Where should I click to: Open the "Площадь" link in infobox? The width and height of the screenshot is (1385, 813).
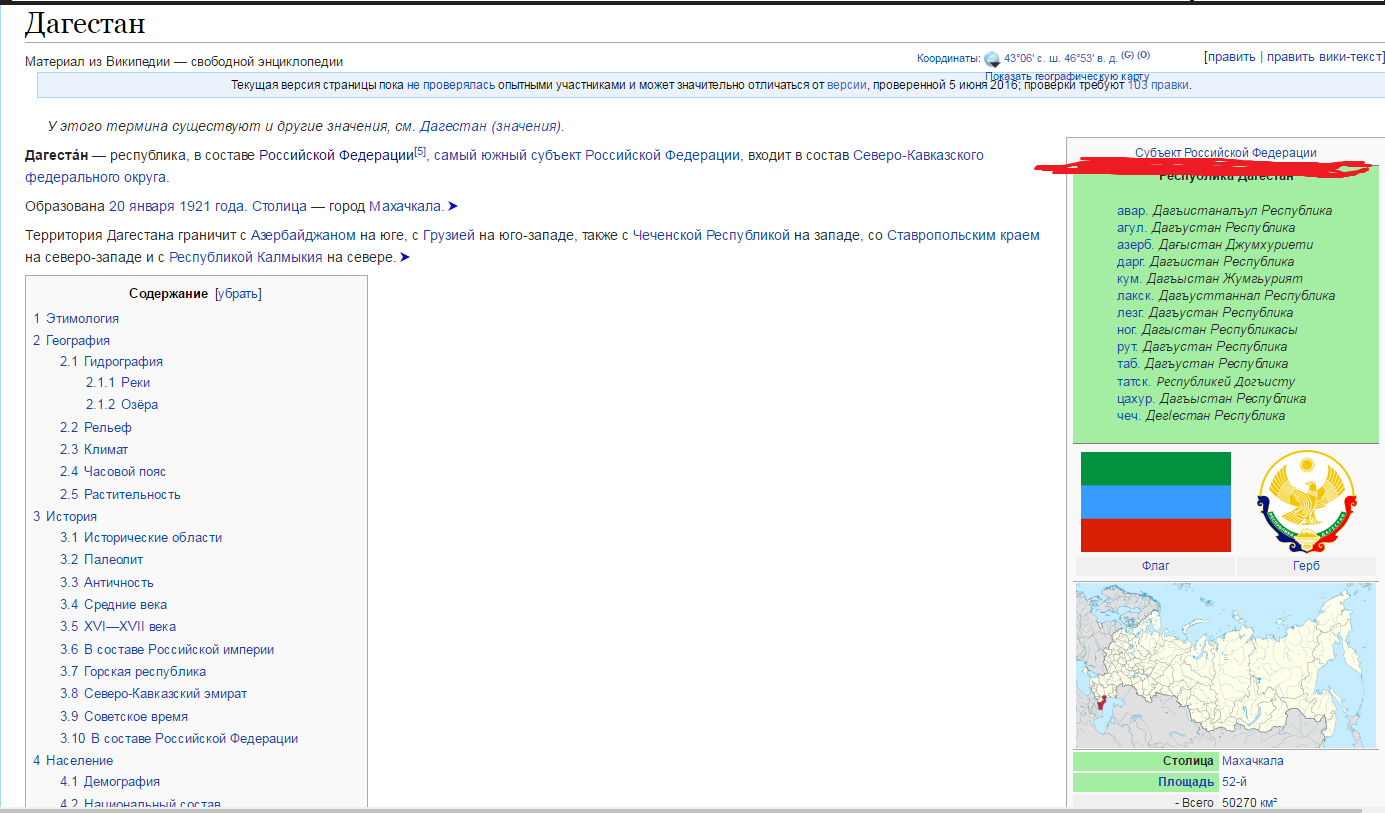click(1186, 782)
